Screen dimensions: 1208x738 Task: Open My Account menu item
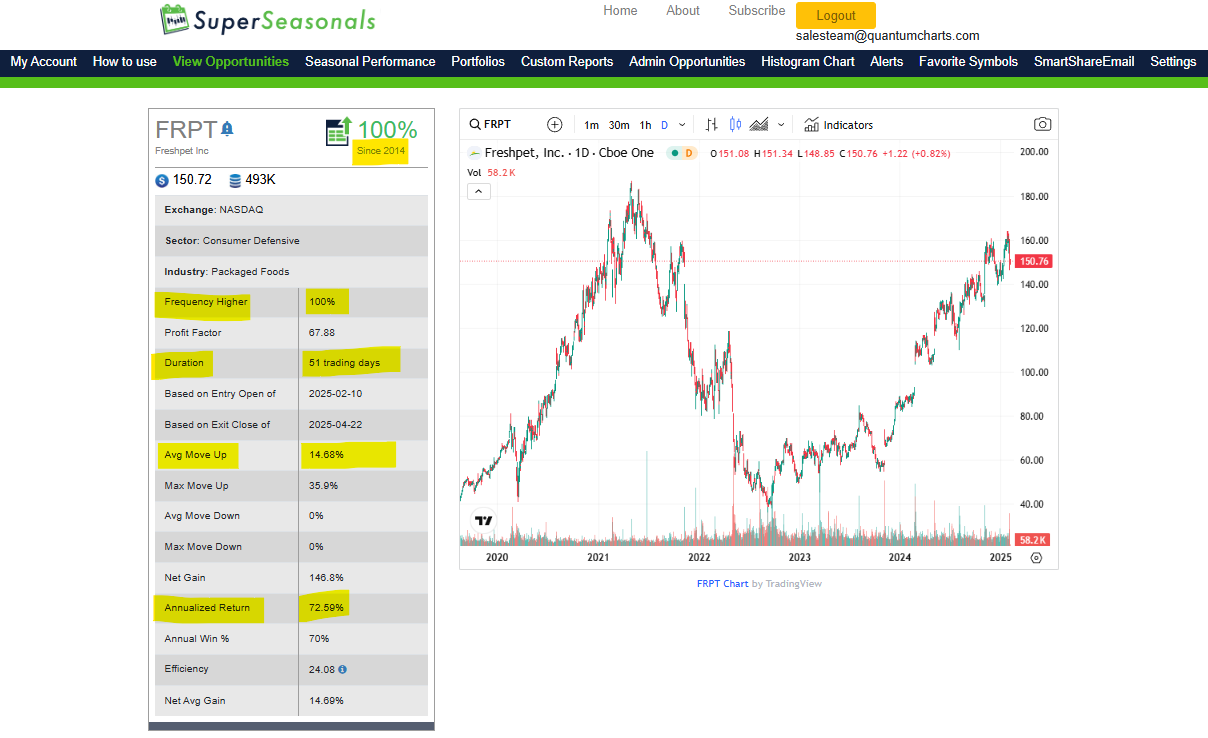pyautogui.click(x=44, y=61)
